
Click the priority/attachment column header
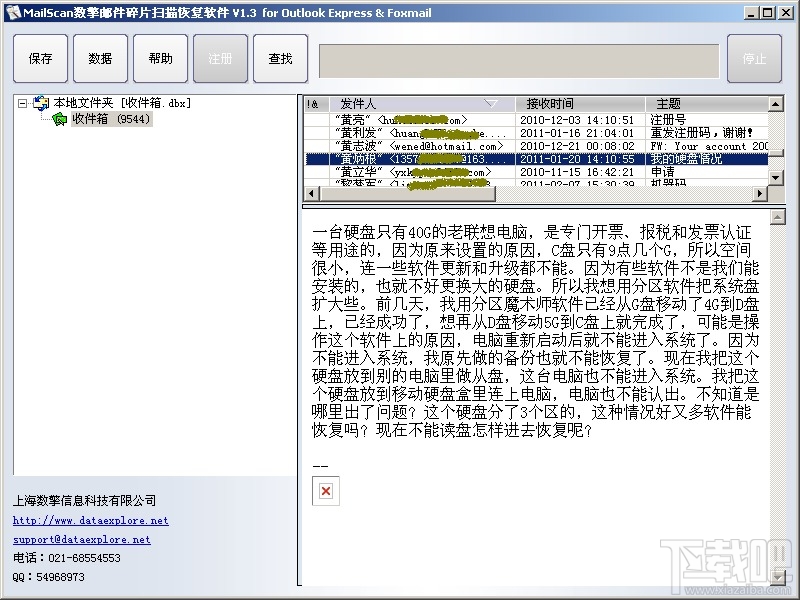[317, 104]
